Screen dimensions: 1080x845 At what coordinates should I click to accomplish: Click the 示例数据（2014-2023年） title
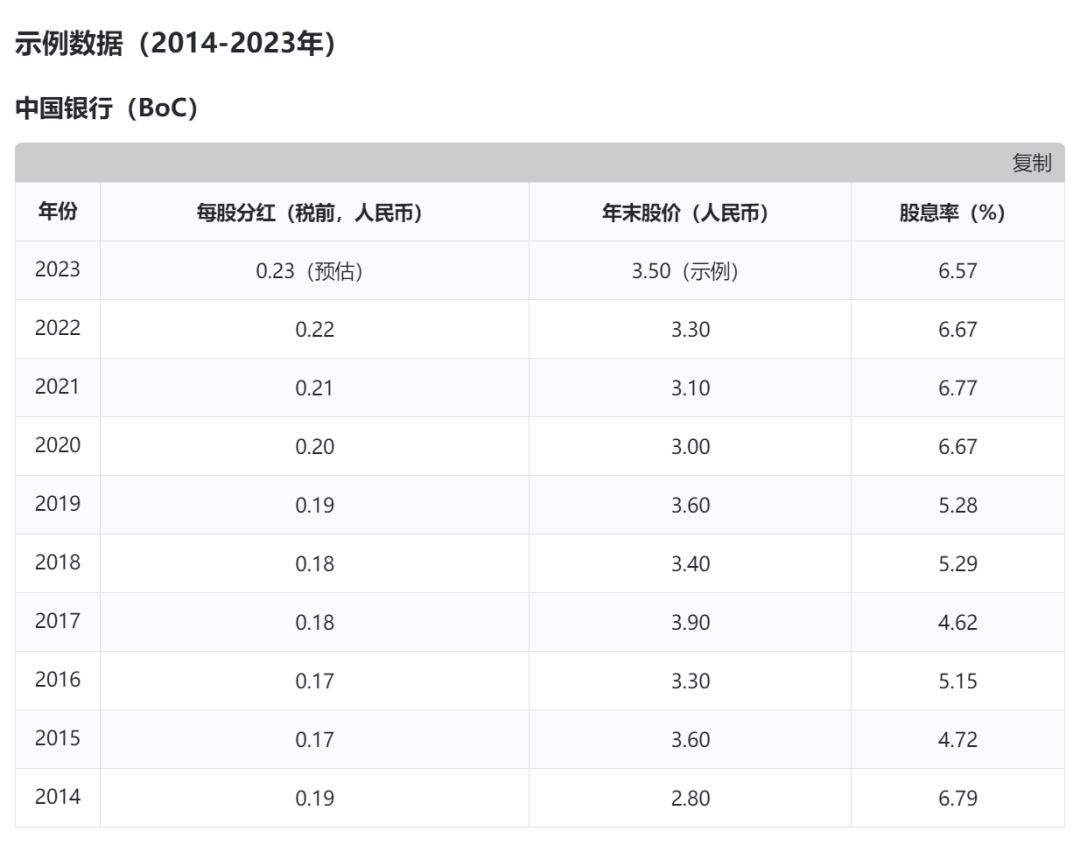coord(174,44)
